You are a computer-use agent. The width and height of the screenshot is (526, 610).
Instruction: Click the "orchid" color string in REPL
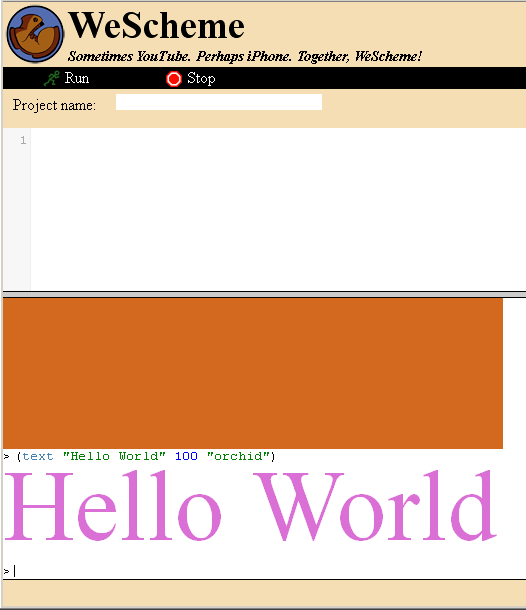pyautogui.click(x=238, y=456)
